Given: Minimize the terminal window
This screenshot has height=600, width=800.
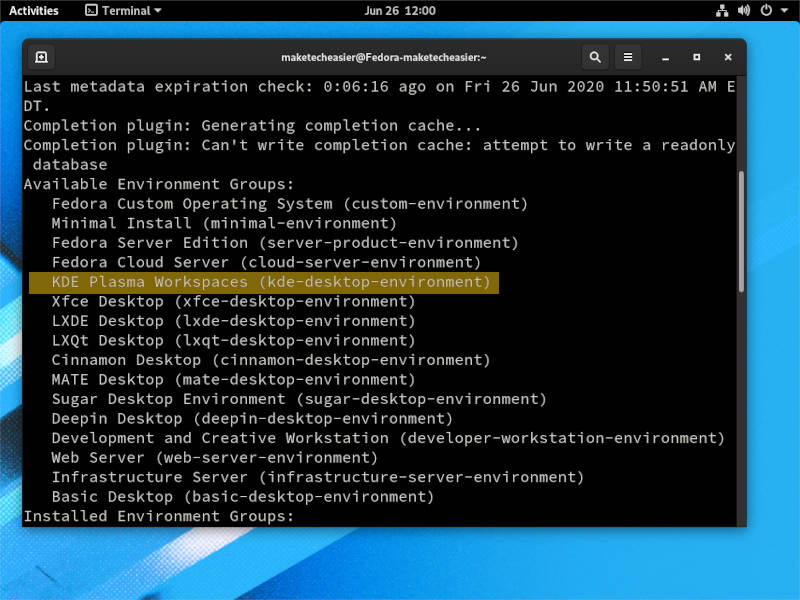Looking at the screenshot, I should 664,57.
